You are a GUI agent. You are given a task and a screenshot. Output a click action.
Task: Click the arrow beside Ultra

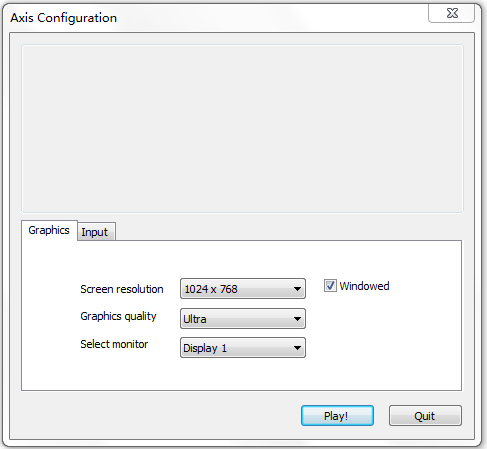coord(297,319)
